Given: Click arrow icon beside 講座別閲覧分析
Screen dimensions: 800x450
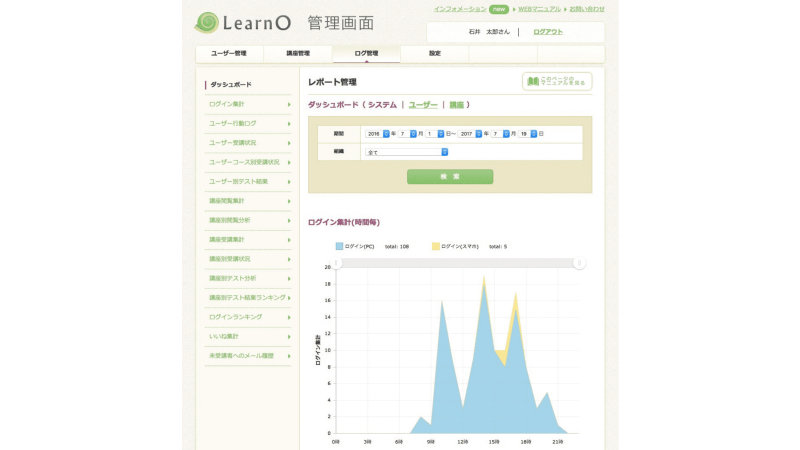Looking at the screenshot, I should coord(289,220).
